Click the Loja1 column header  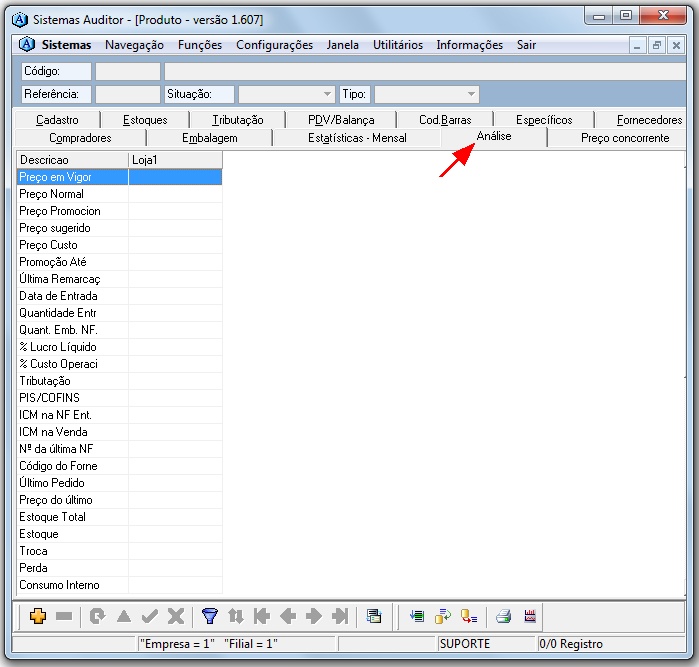coord(175,160)
